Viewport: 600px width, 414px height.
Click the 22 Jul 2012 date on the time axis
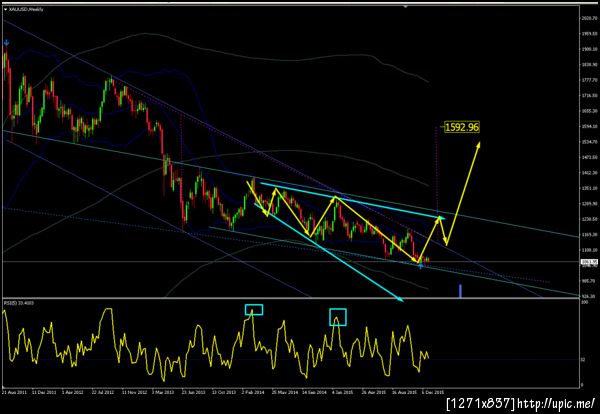(103, 393)
